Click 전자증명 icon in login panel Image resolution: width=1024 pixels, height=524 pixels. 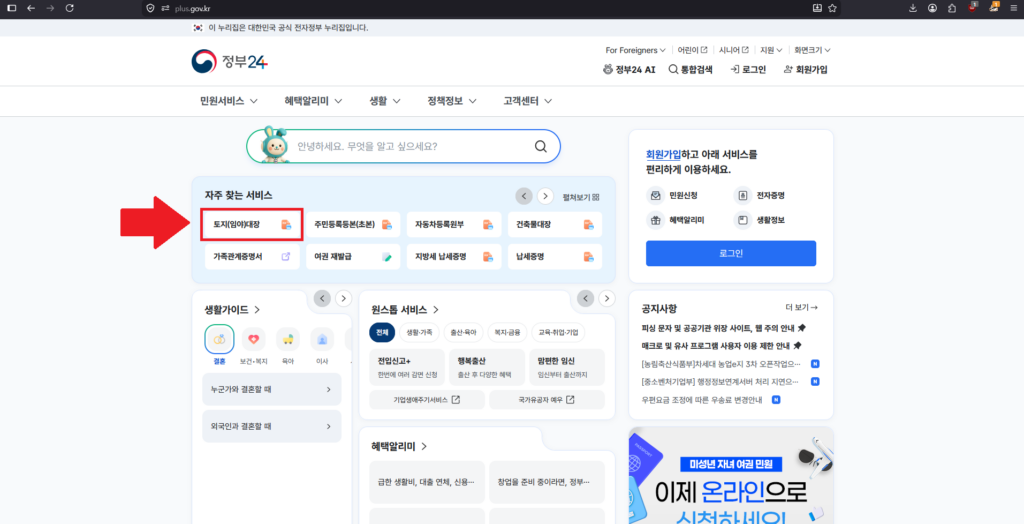click(743, 195)
